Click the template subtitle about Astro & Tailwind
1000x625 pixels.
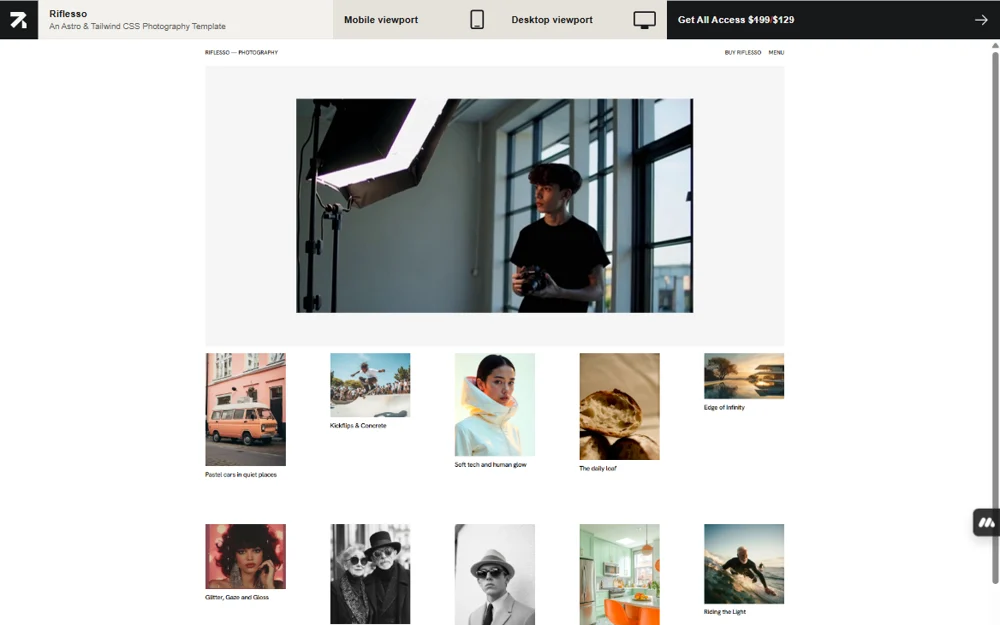(x=137, y=26)
